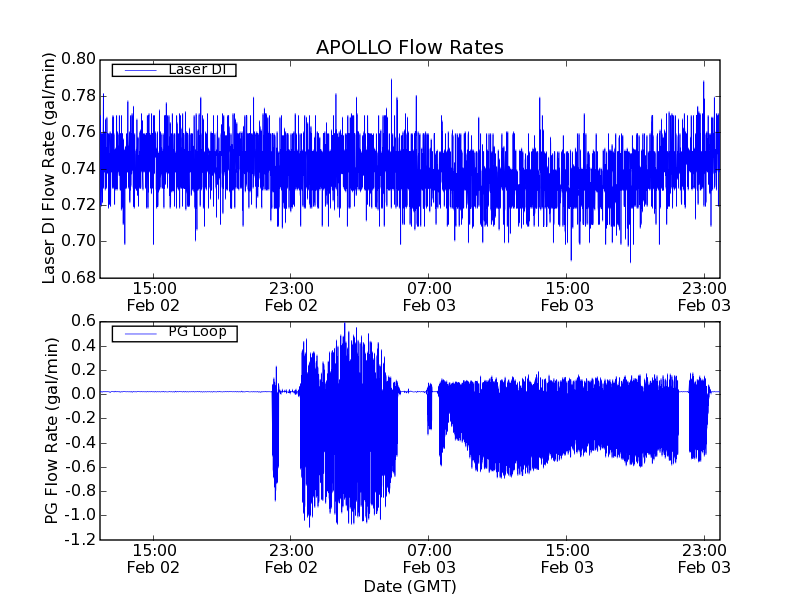Click "23:00 Feb 02" label under PG Loop plot
Screen dimensions: 800x600
291,559
